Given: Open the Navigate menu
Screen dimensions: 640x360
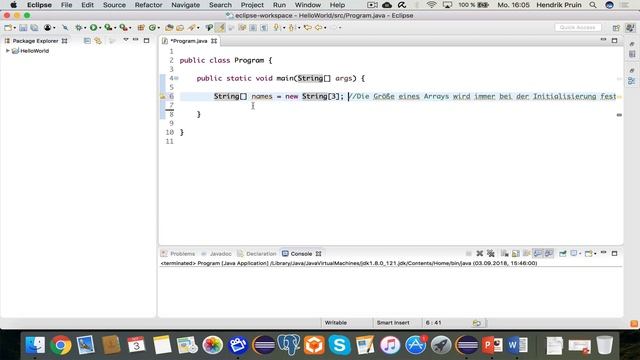Looking at the screenshot, I should tap(185, 5).
